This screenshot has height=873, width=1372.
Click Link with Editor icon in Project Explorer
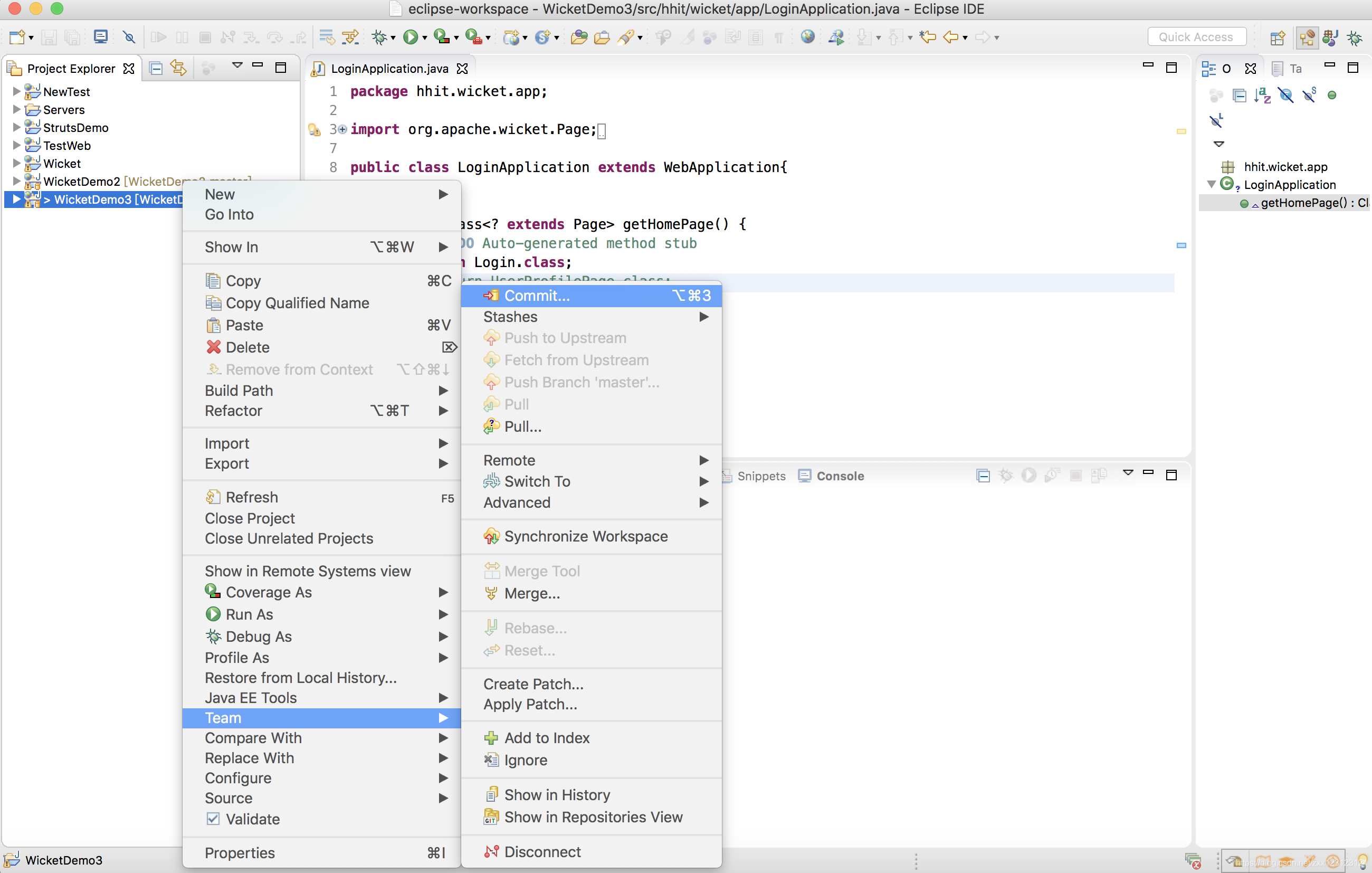tap(178, 69)
